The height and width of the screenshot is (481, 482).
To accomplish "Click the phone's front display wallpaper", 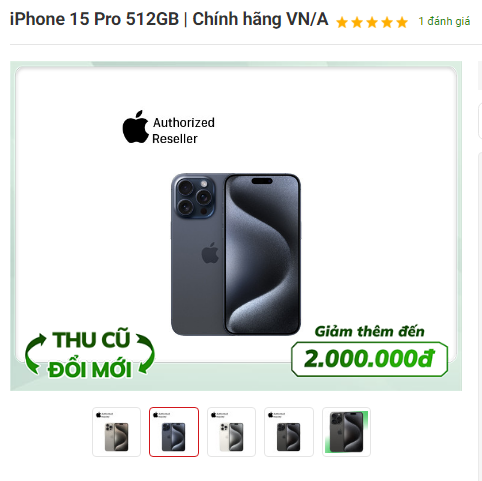I will click(x=262, y=254).
